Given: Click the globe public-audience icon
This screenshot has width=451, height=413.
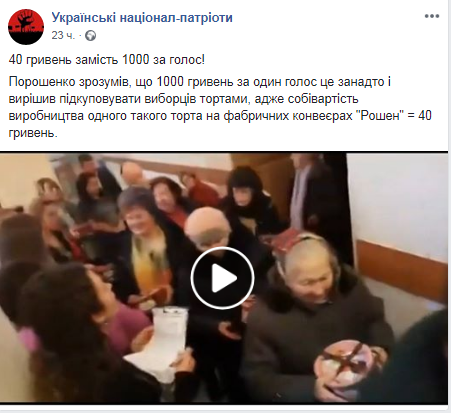Looking at the screenshot, I should pyautogui.click(x=90, y=35).
